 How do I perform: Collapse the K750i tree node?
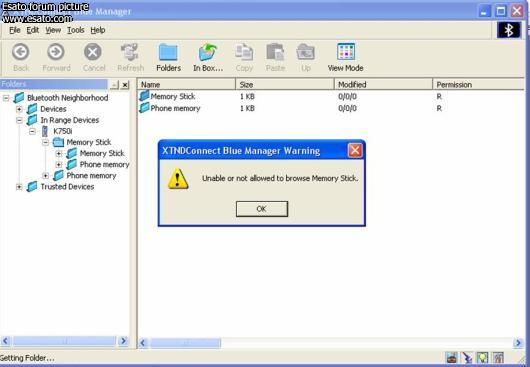(x=32, y=131)
